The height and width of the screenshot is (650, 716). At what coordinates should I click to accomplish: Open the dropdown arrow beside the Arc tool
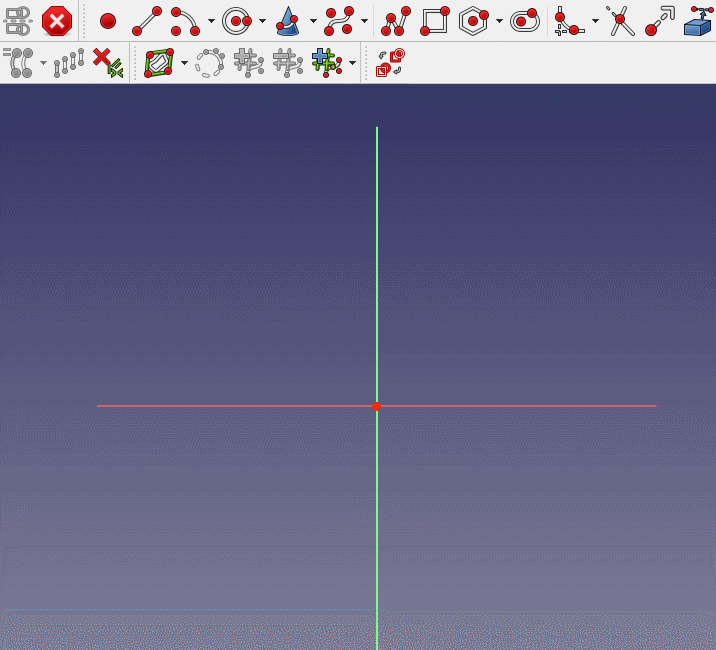[211, 21]
